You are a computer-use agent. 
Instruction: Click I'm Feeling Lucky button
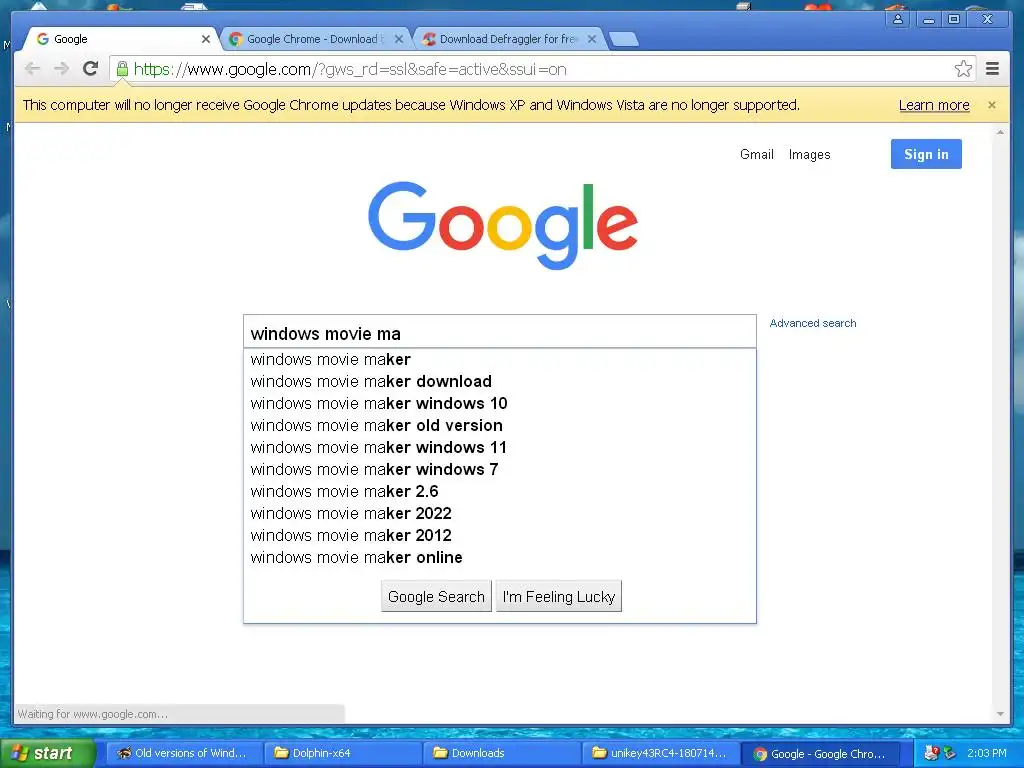[x=559, y=596]
